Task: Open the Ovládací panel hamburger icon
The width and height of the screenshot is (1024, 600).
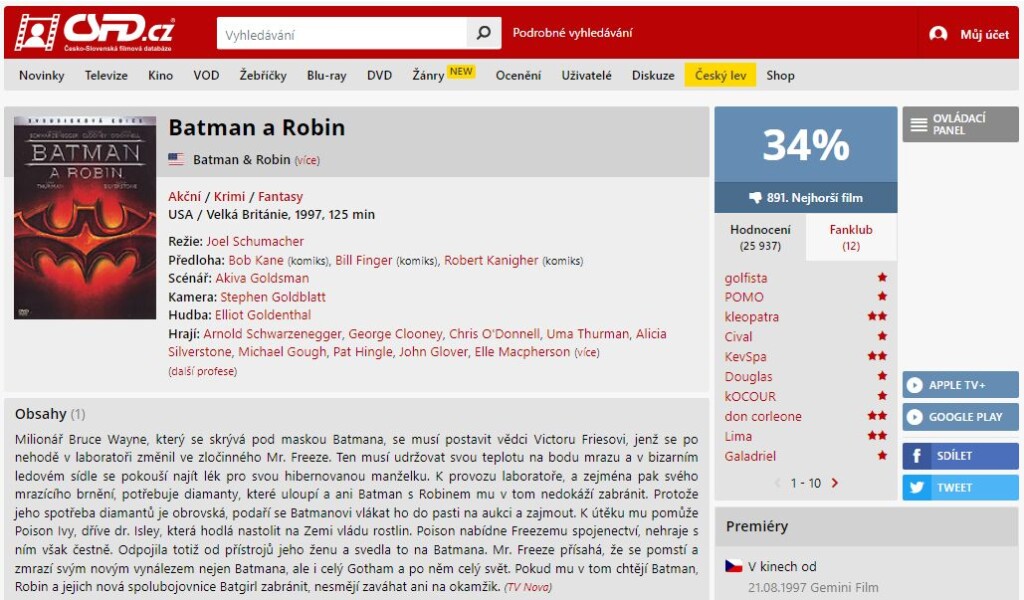Action: pos(919,124)
